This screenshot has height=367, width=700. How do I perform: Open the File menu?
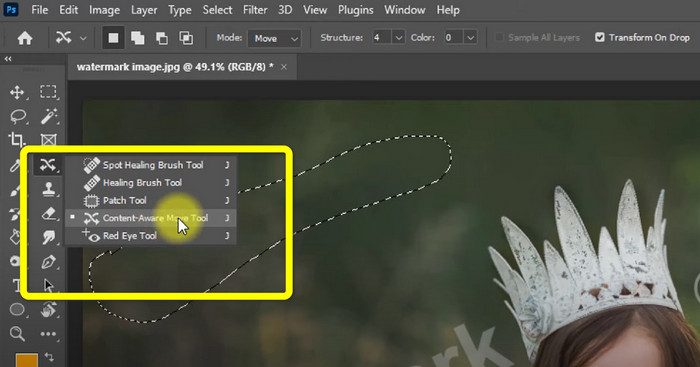point(39,10)
